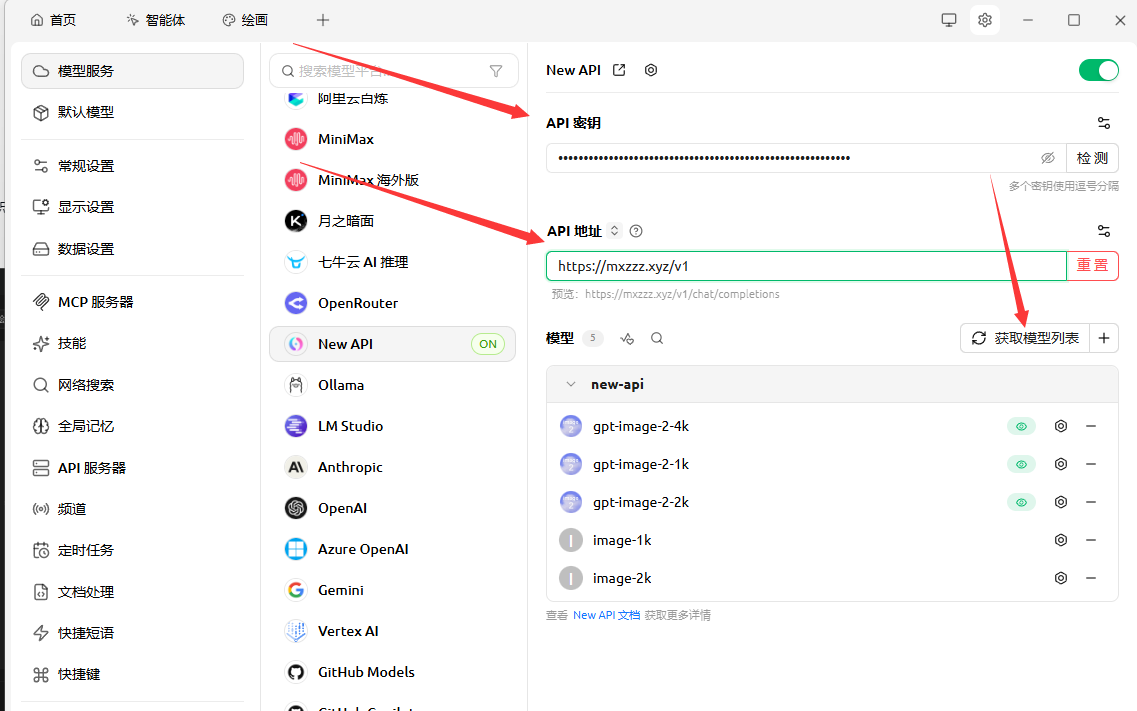This screenshot has height=711, width=1137.
Task: Remove image-2k model with minus icon
Action: 1091,578
